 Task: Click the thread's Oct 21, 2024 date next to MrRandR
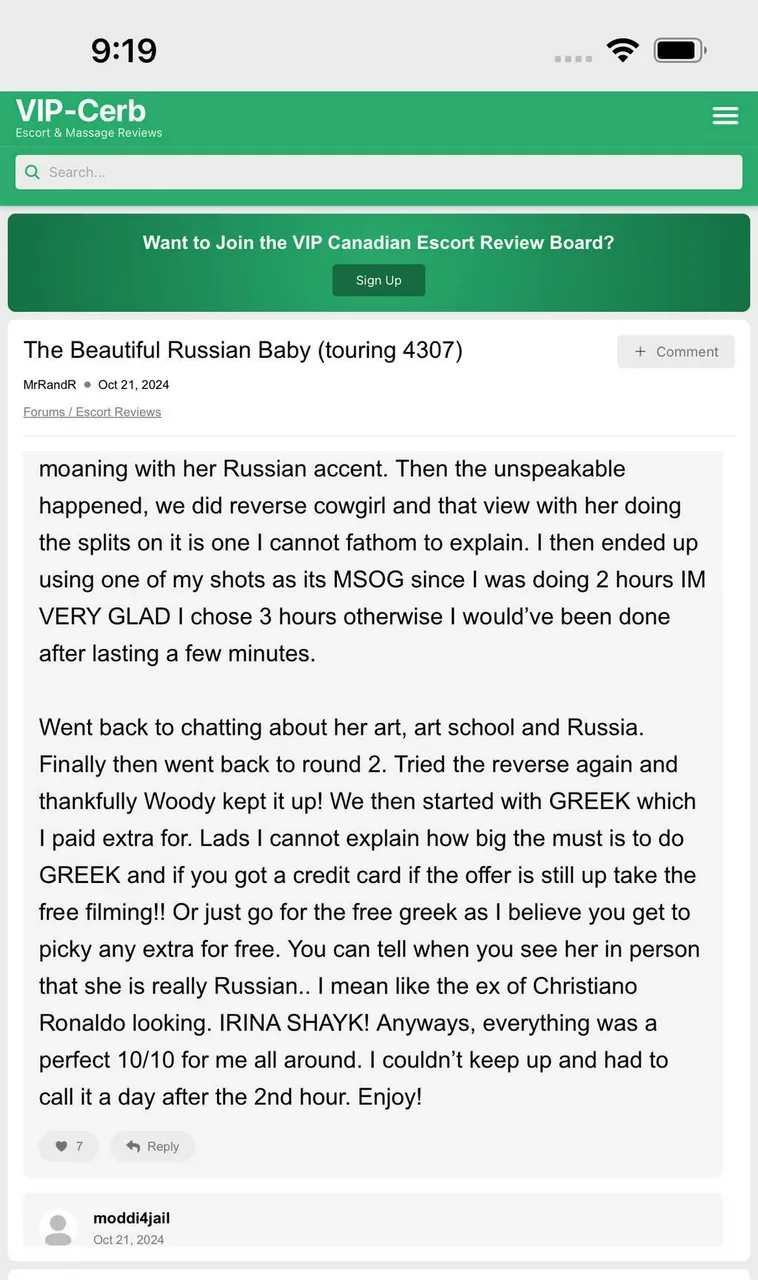click(133, 385)
